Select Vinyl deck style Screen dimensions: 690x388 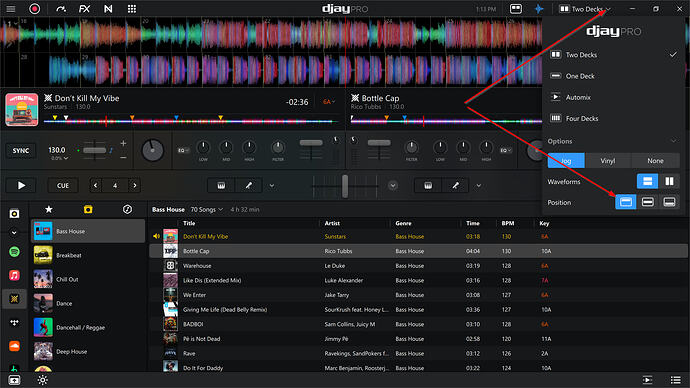608,161
